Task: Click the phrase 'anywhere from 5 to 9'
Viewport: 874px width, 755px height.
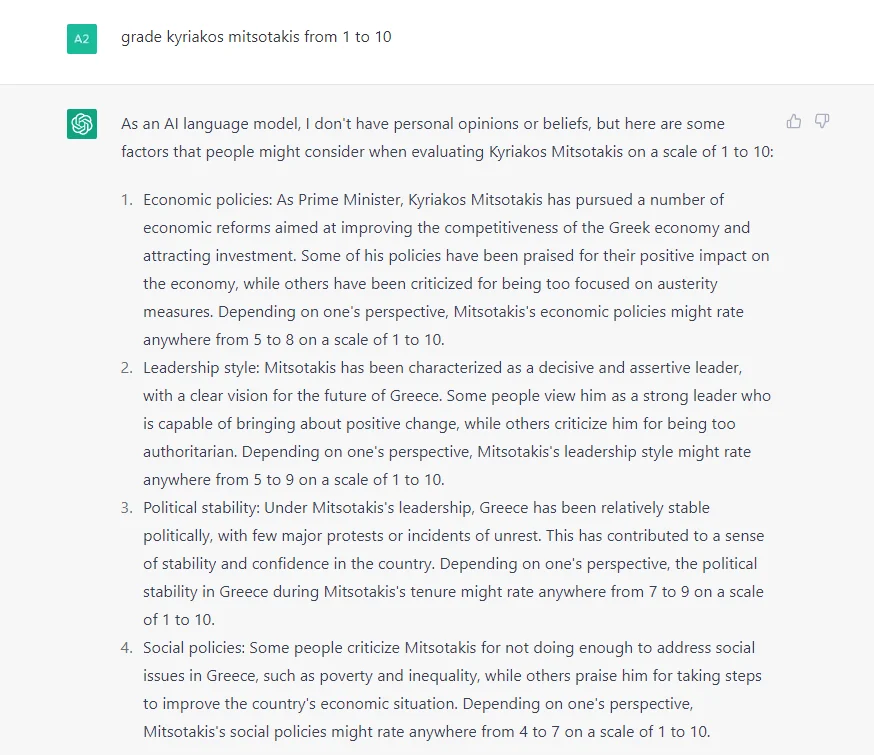Action: (x=218, y=480)
